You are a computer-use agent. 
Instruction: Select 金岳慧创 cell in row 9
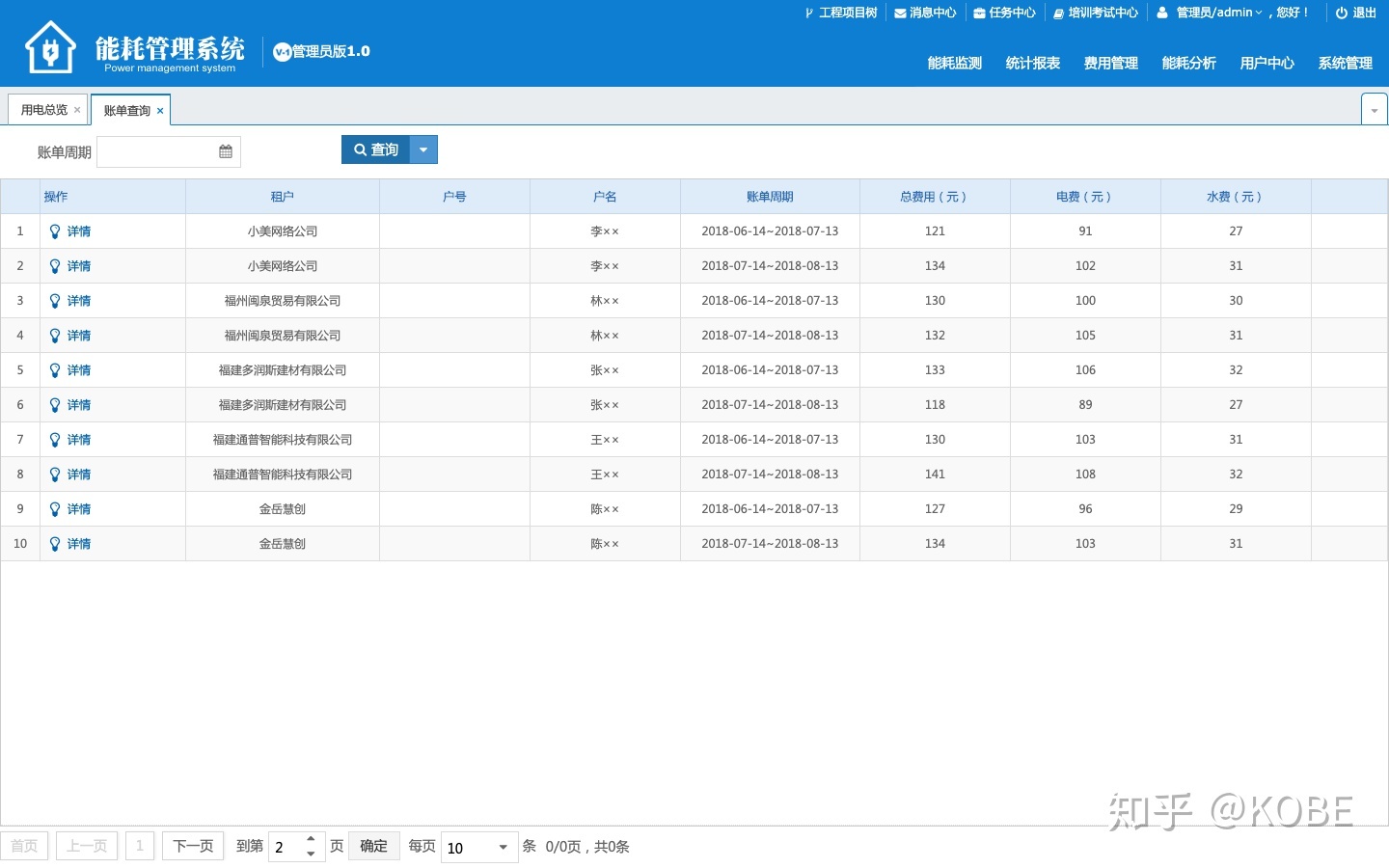[283, 509]
